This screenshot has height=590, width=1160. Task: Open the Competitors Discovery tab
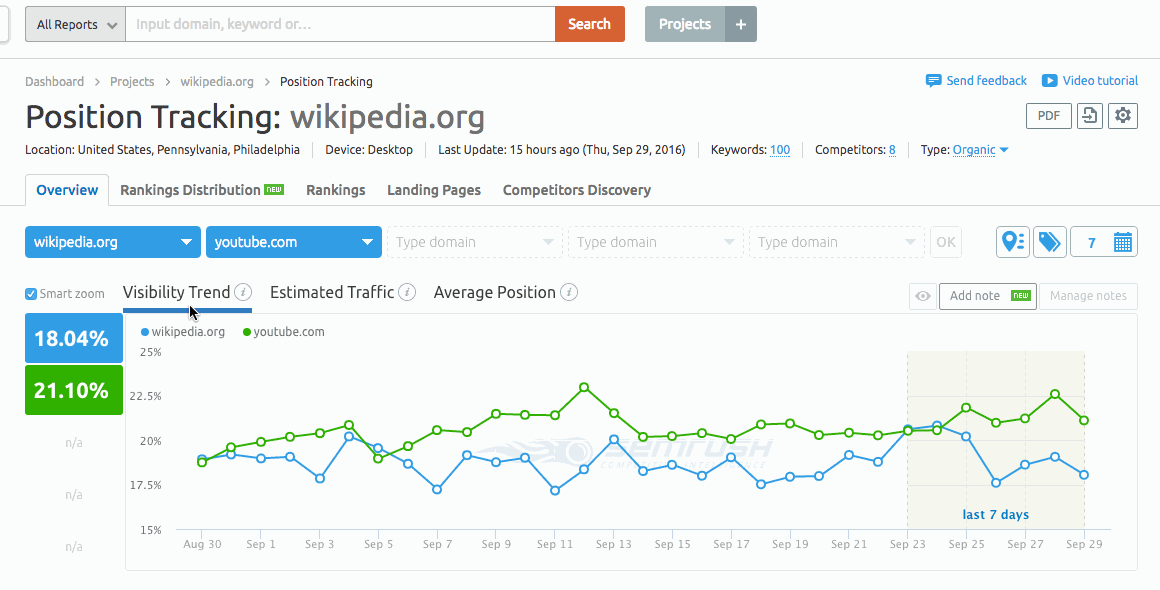[x=577, y=190]
